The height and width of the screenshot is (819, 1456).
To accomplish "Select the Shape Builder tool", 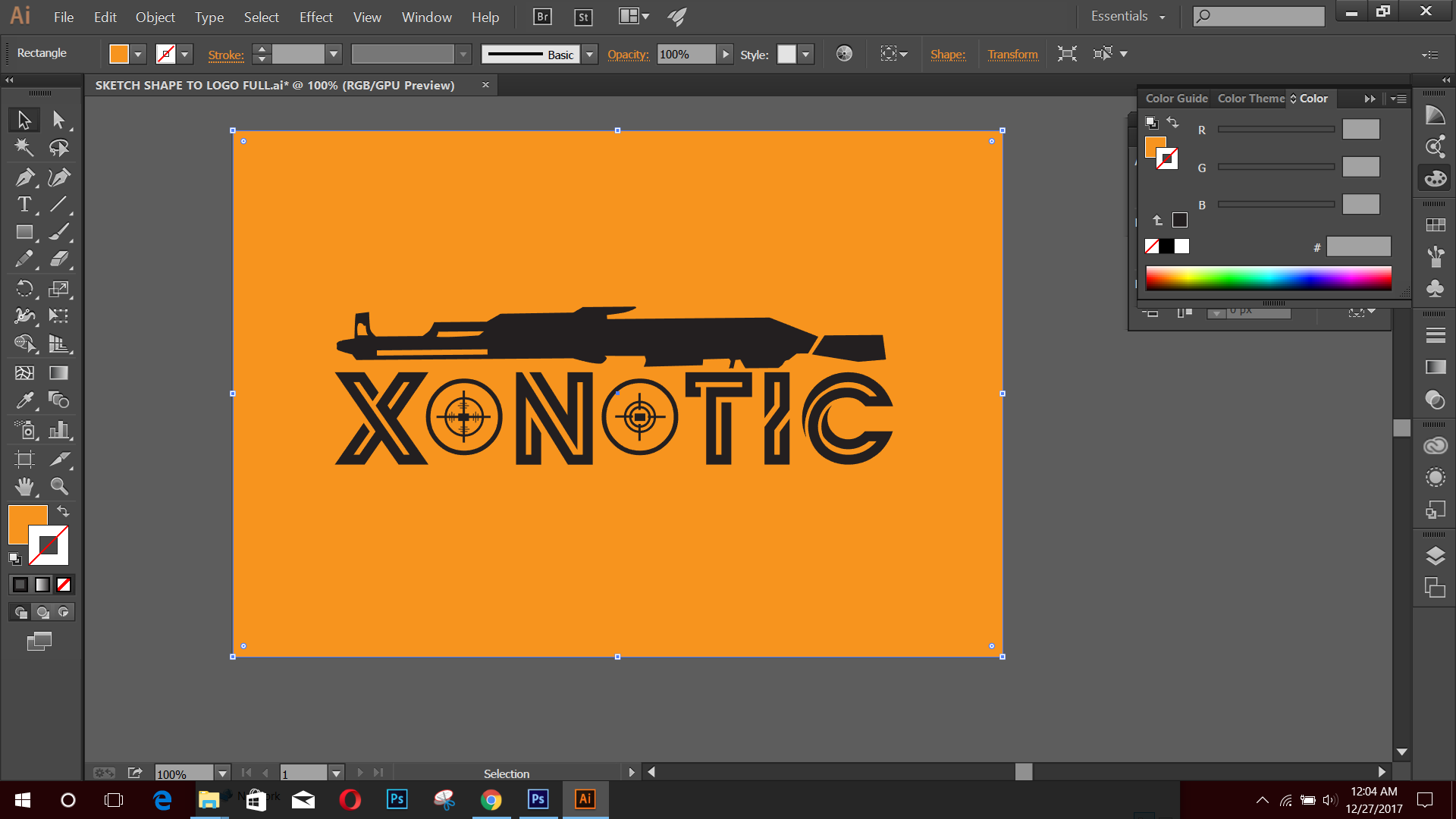I will 24,344.
